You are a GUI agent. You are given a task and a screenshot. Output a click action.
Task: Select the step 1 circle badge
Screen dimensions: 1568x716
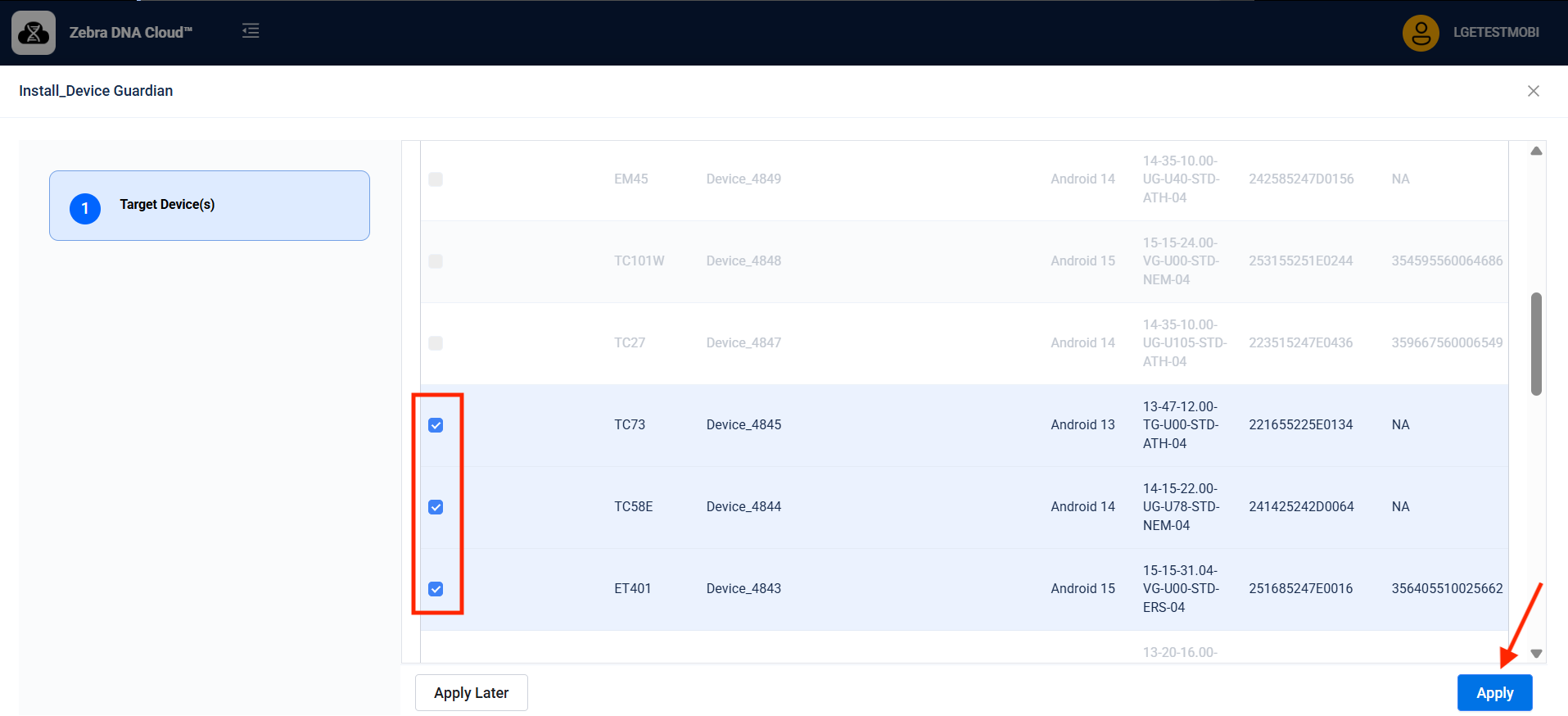click(85, 209)
